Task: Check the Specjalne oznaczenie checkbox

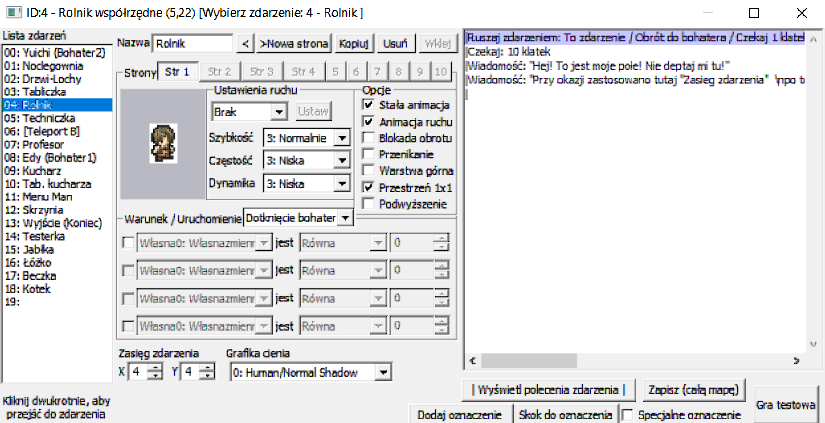Action: (627, 414)
